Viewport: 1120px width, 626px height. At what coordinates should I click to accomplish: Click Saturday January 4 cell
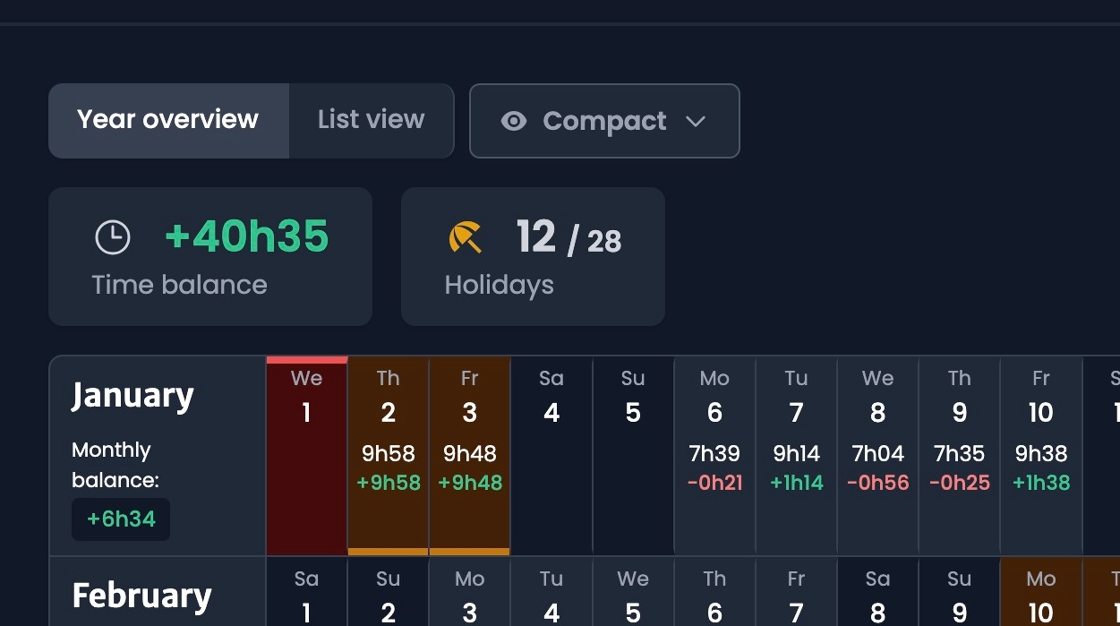tap(551, 455)
